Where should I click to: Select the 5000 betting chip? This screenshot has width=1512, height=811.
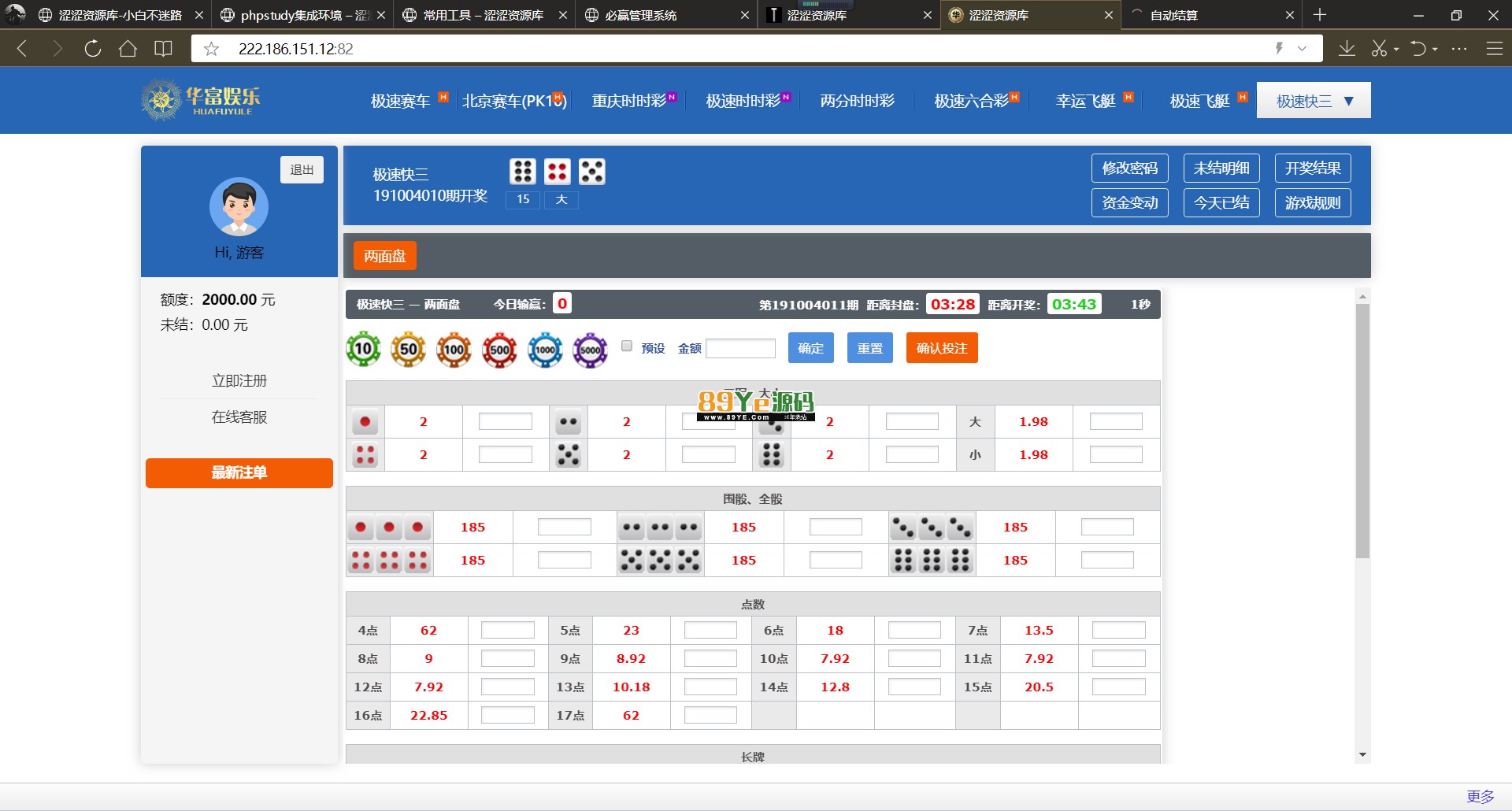click(591, 349)
